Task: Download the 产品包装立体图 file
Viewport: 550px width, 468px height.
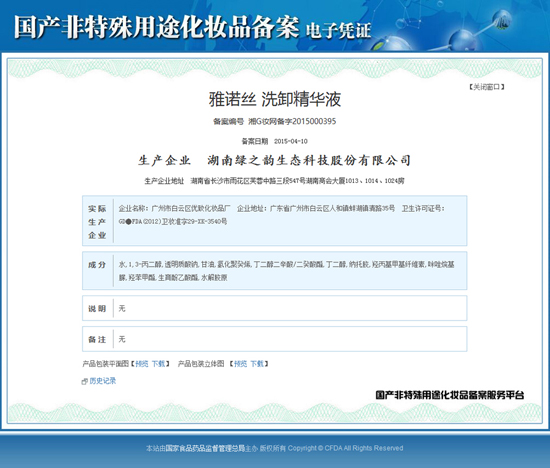Action: [257, 364]
